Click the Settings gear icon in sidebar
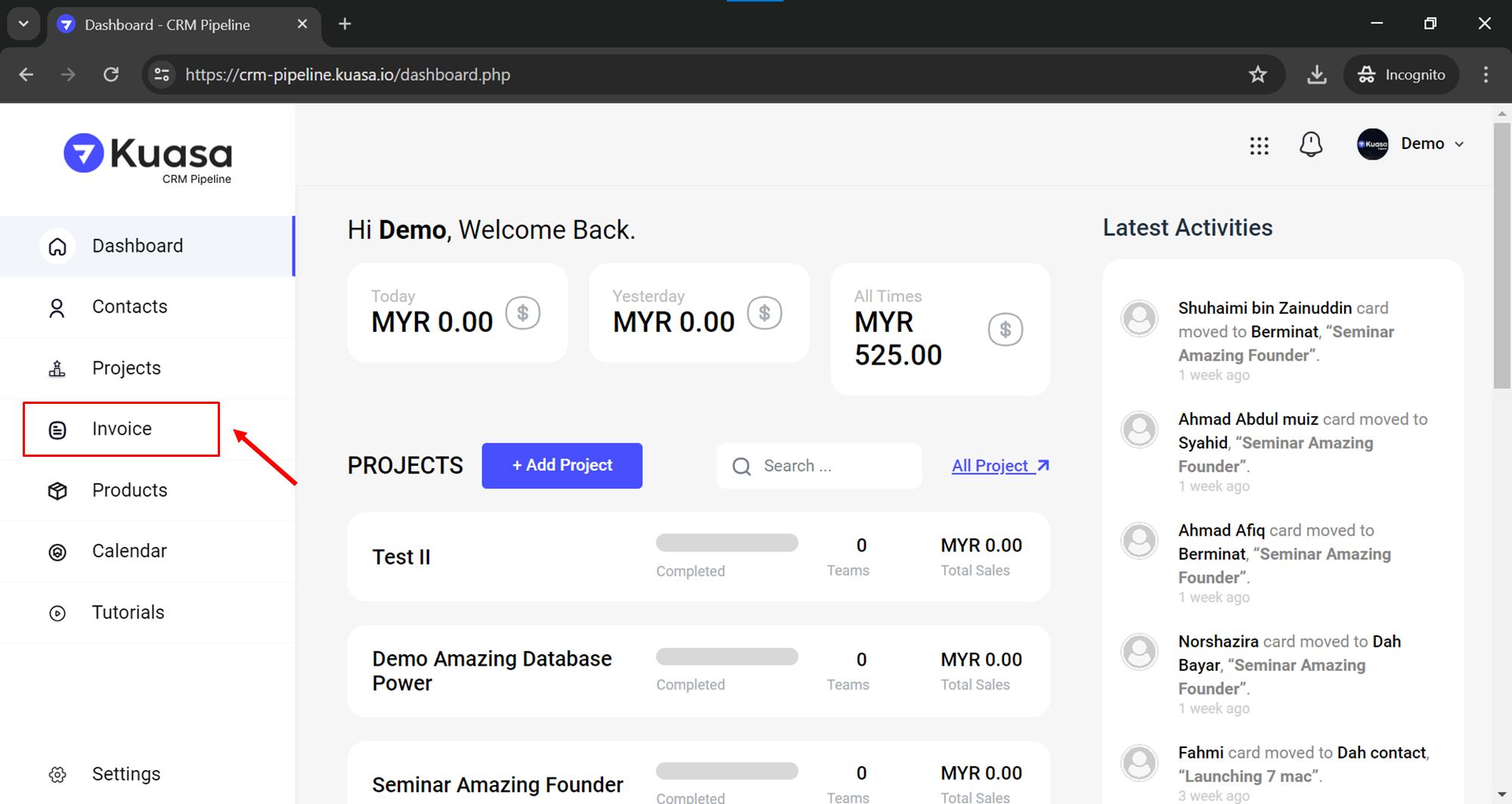This screenshot has width=1512, height=804. 57,775
